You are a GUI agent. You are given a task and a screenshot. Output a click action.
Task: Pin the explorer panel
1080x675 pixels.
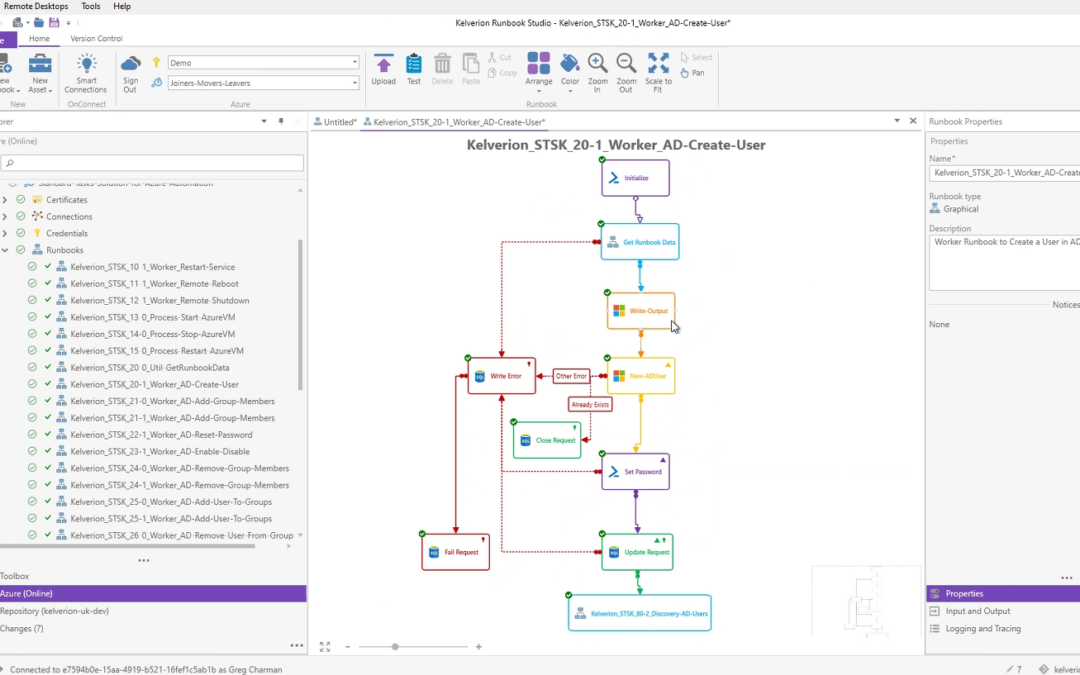coord(281,121)
